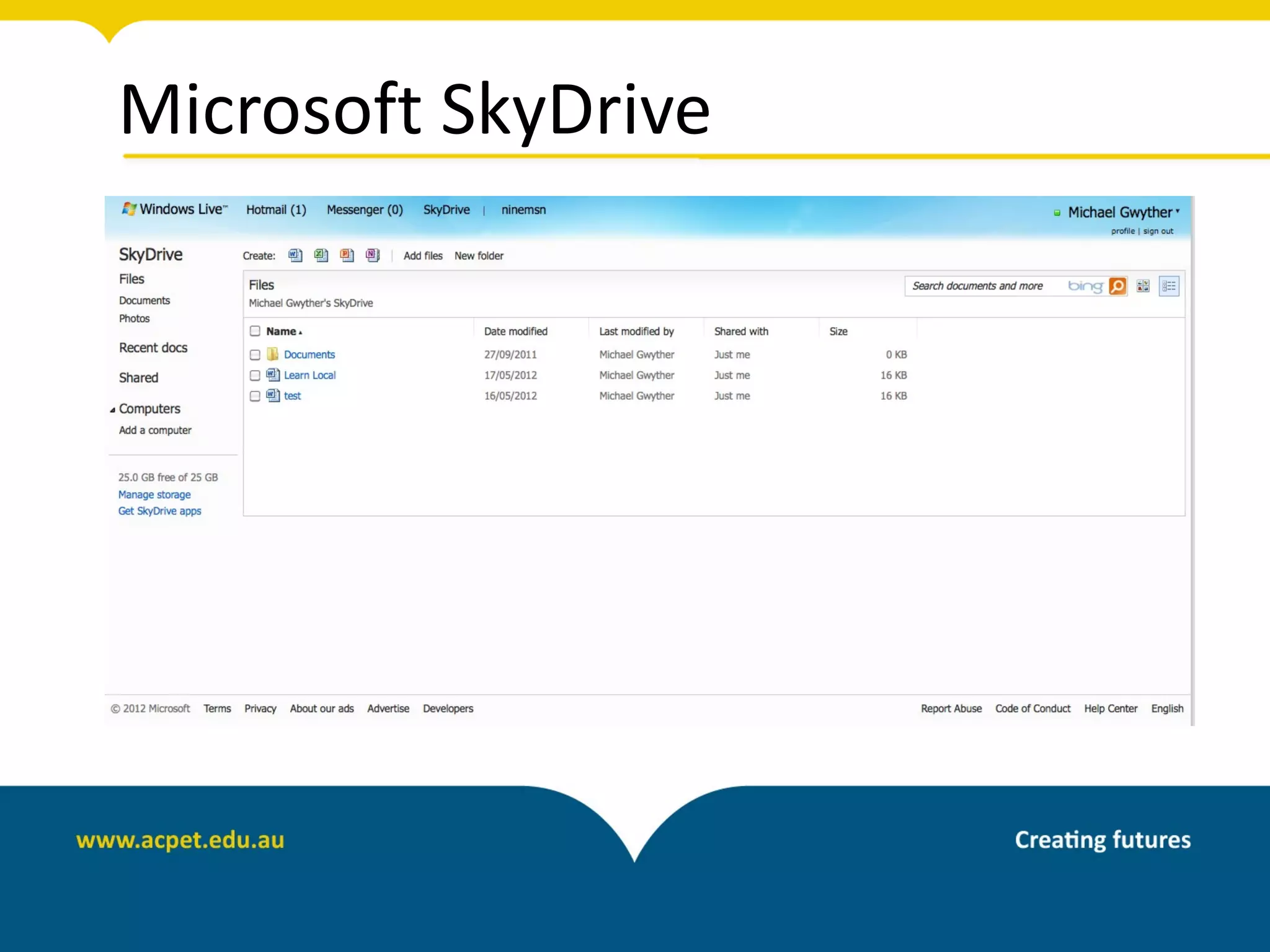Switch to details list view

(x=1169, y=286)
